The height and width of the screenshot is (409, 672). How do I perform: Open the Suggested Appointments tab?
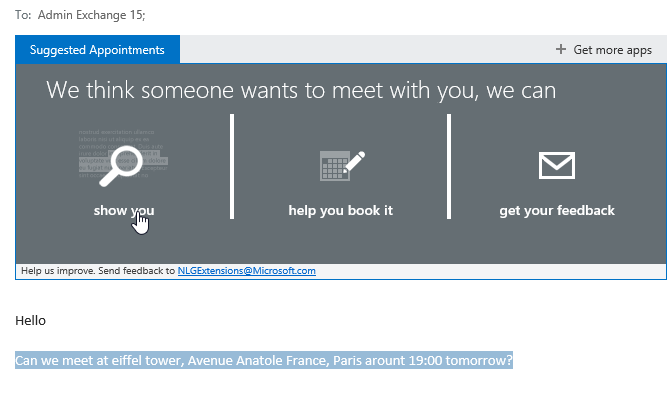[x=97, y=50]
